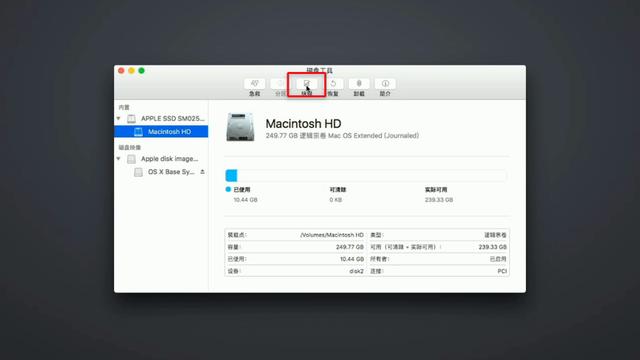Viewport: 640px width, 360px height.
Task: Click the volume icon beside Macintosh HD in sidebar
Action: pyautogui.click(x=138, y=132)
